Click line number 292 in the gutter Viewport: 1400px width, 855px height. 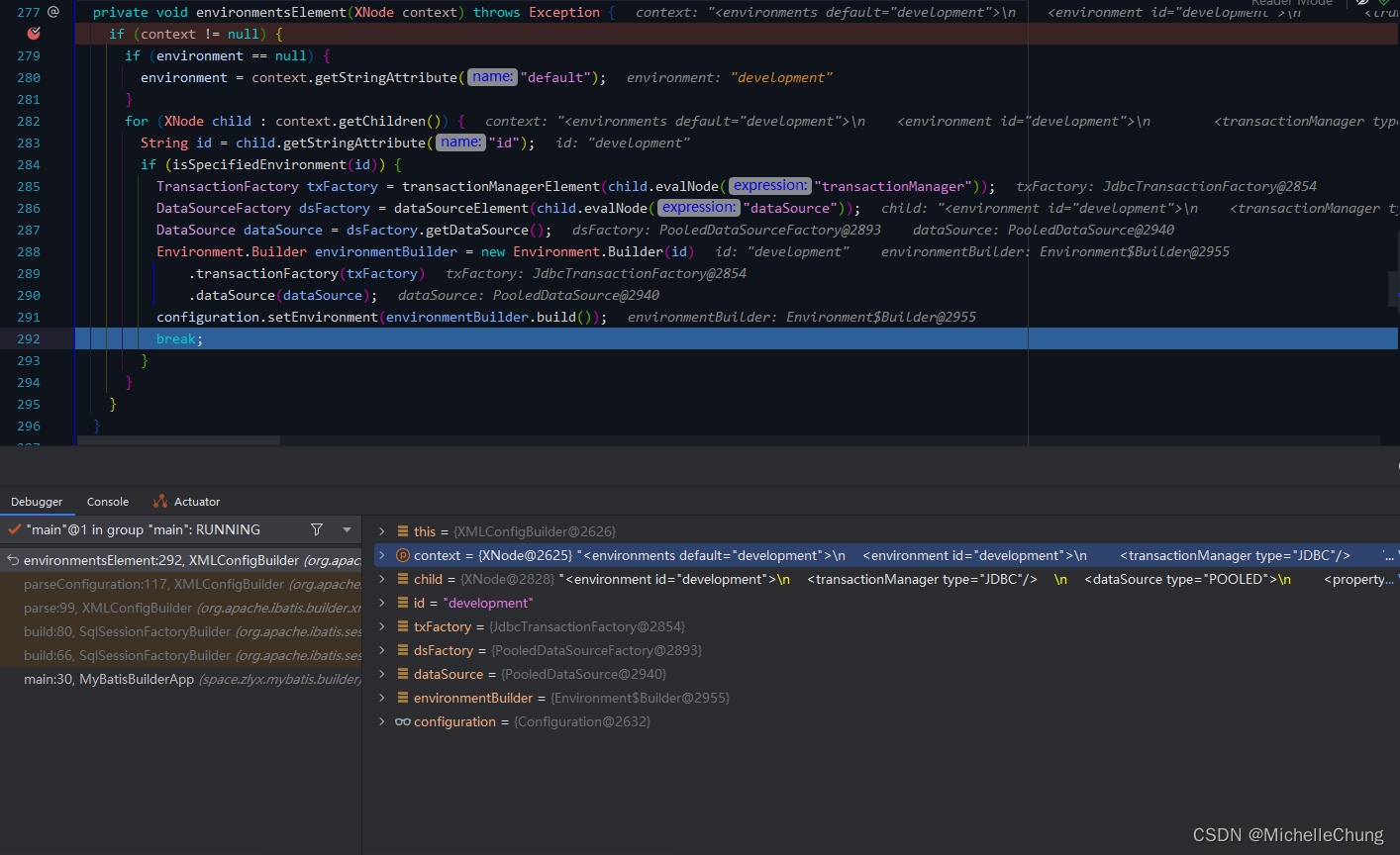(x=29, y=338)
